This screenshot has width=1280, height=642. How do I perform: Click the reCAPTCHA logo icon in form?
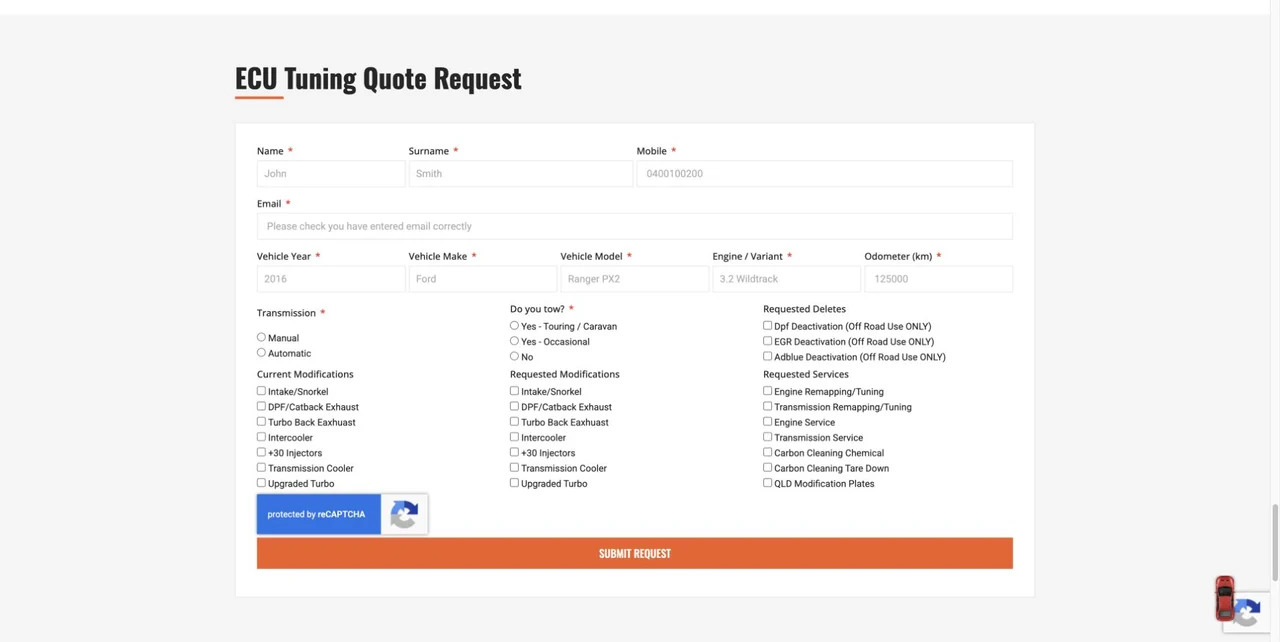404,514
